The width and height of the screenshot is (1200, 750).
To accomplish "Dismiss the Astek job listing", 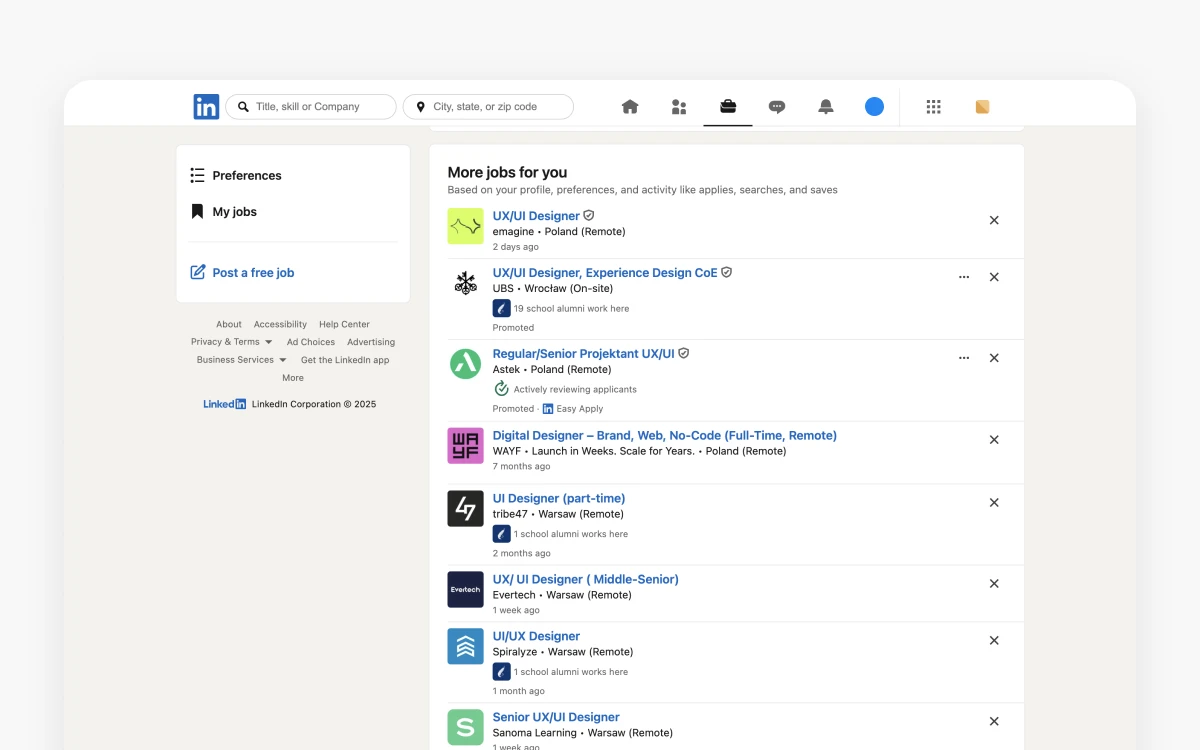I will [x=994, y=358].
